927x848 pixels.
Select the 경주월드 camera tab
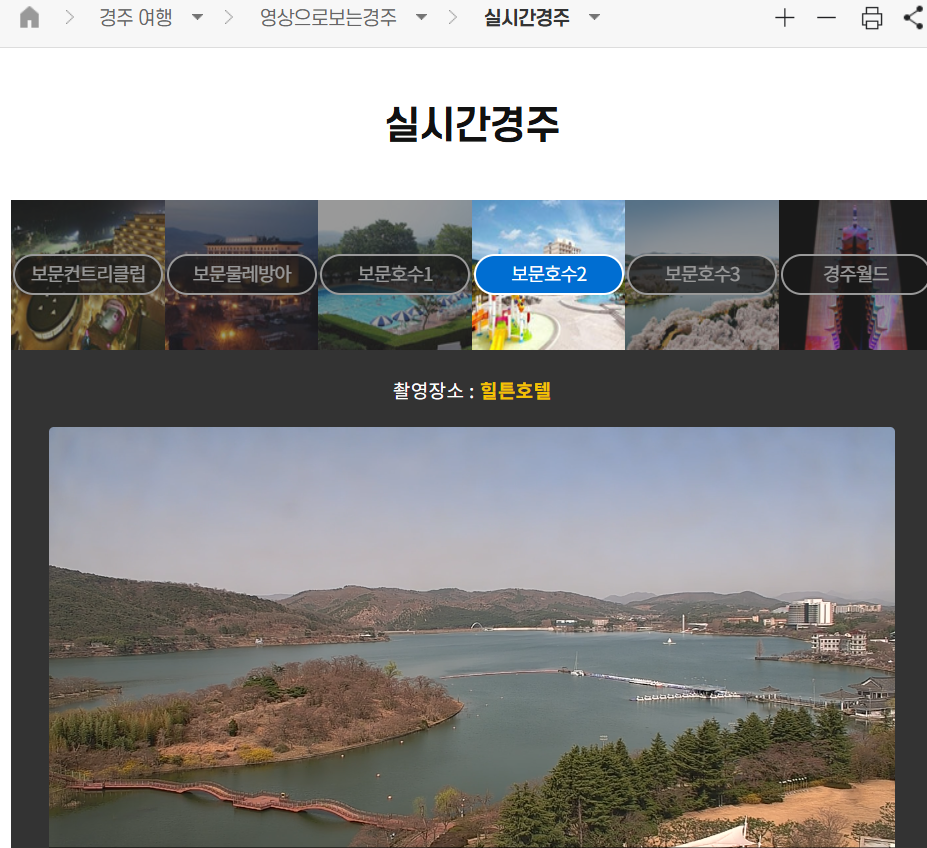(855, 274)
